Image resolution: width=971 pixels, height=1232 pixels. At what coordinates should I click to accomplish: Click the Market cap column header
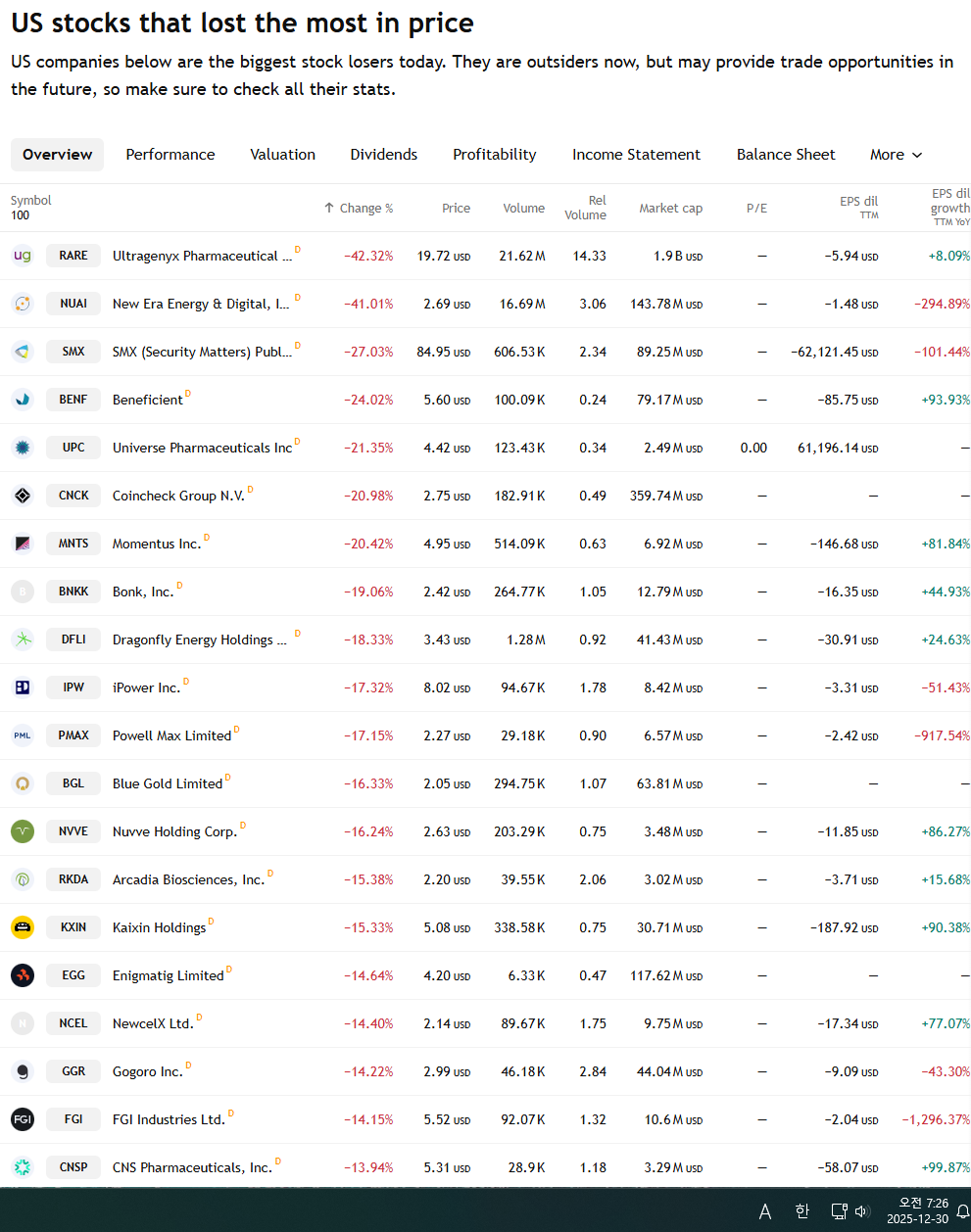[x=671, y=208]
